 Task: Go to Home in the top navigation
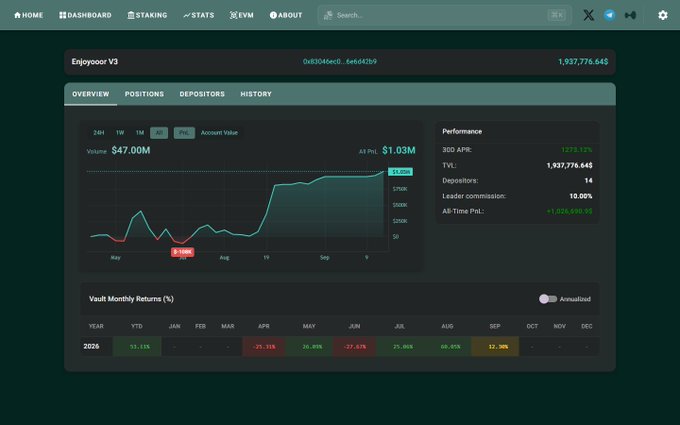pos(29,15)
